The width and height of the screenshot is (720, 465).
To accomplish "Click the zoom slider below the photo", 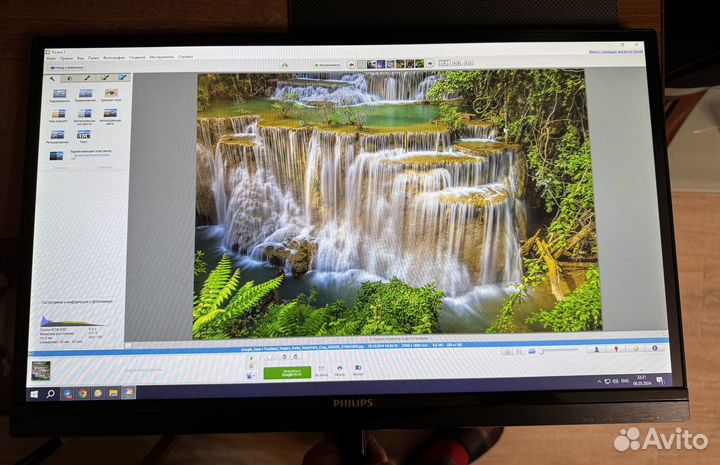I will coord(560,350).
